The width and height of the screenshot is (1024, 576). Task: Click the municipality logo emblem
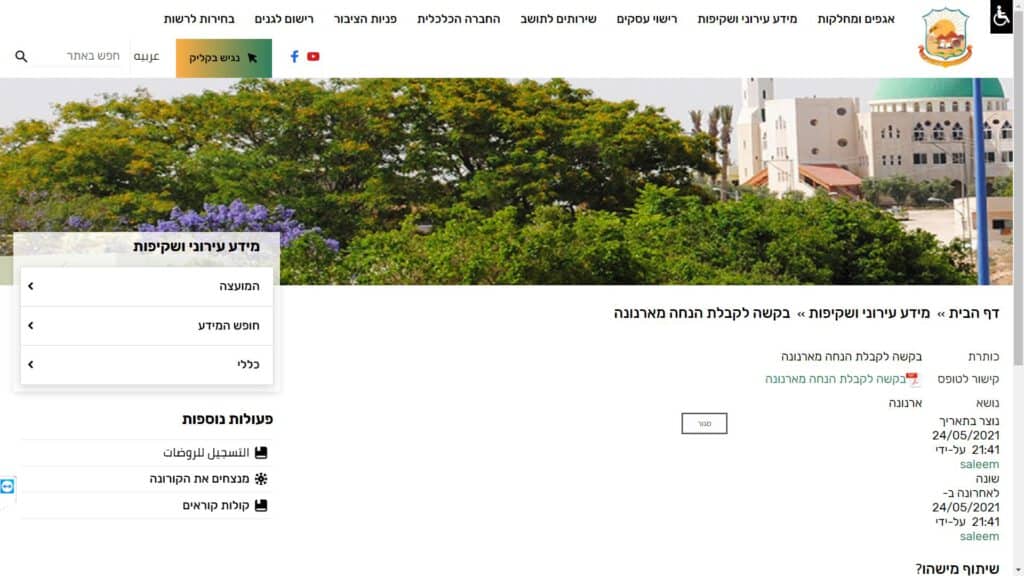[x=945, y=37]
